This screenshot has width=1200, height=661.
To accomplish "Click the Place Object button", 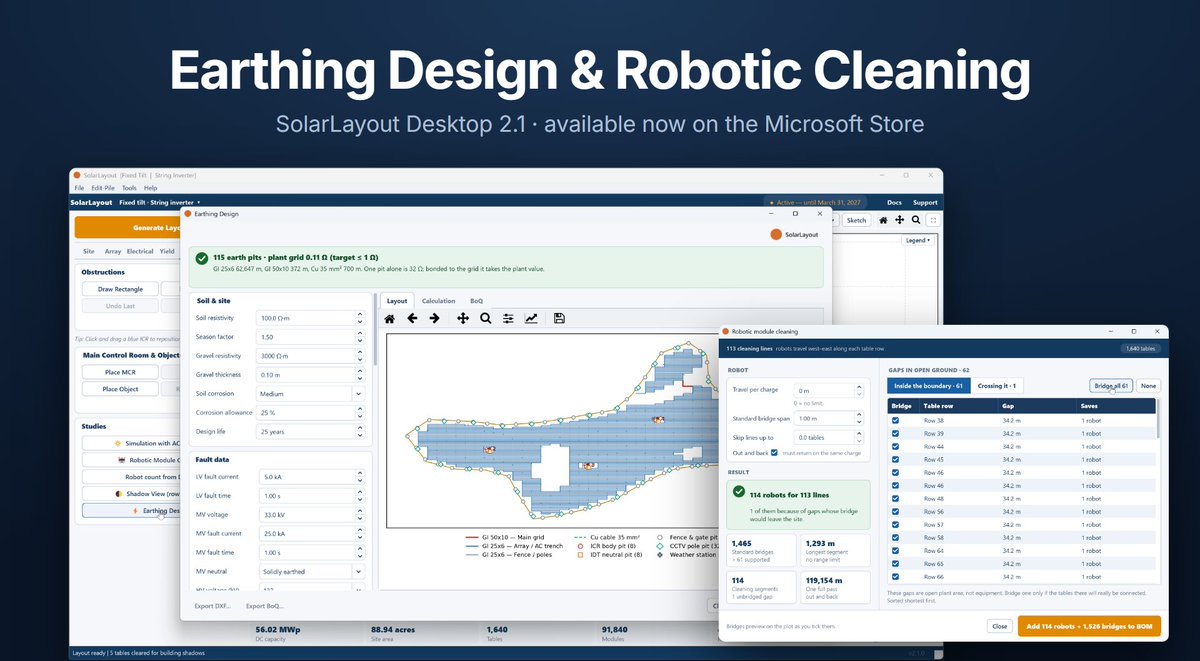I will pyautogui.click(x=120, y=389).
